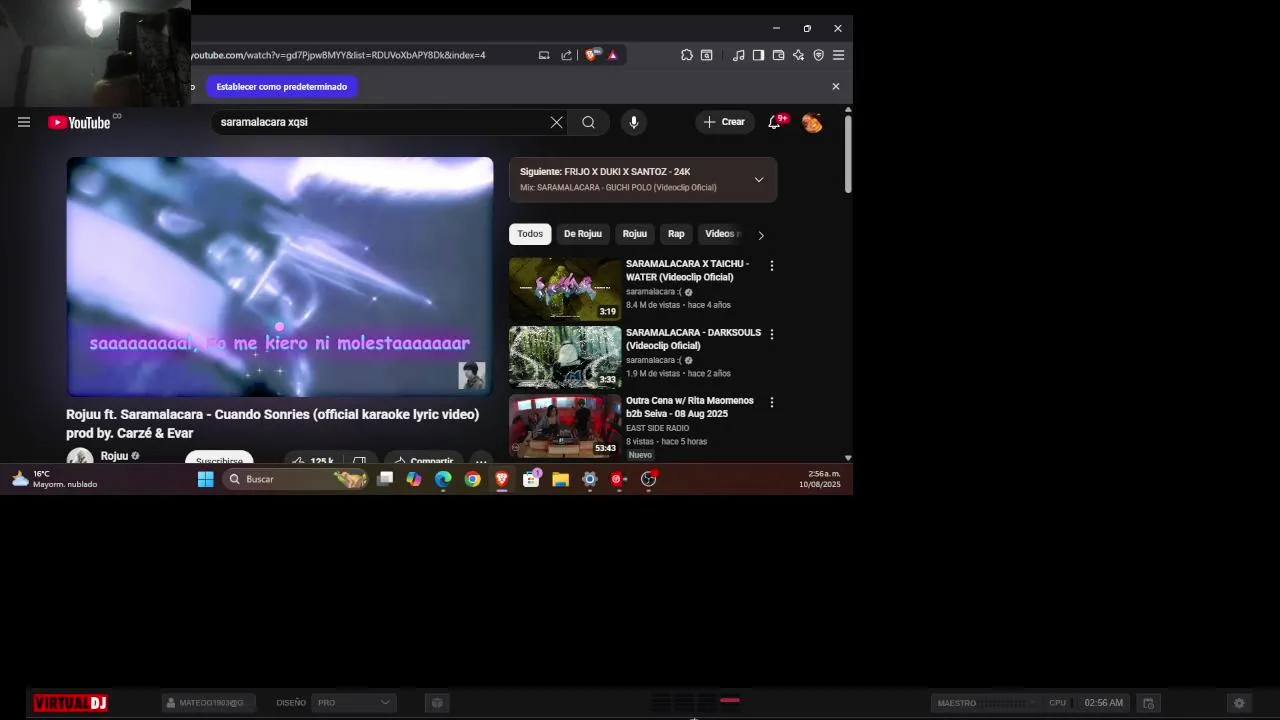
Task: Select the Todos filter chip
Action: [530, 234]
